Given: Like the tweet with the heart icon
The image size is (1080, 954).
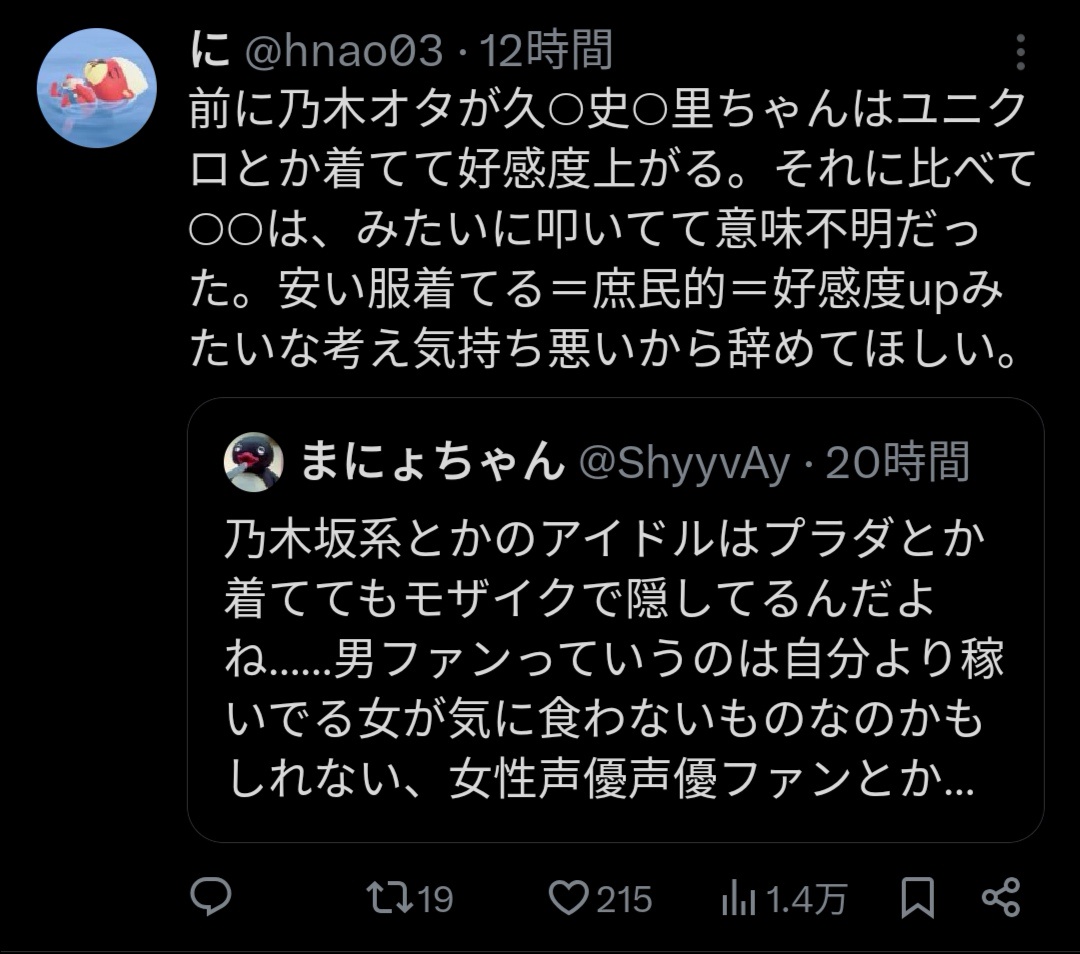Looking at the screenshot, I should (569, 898).
